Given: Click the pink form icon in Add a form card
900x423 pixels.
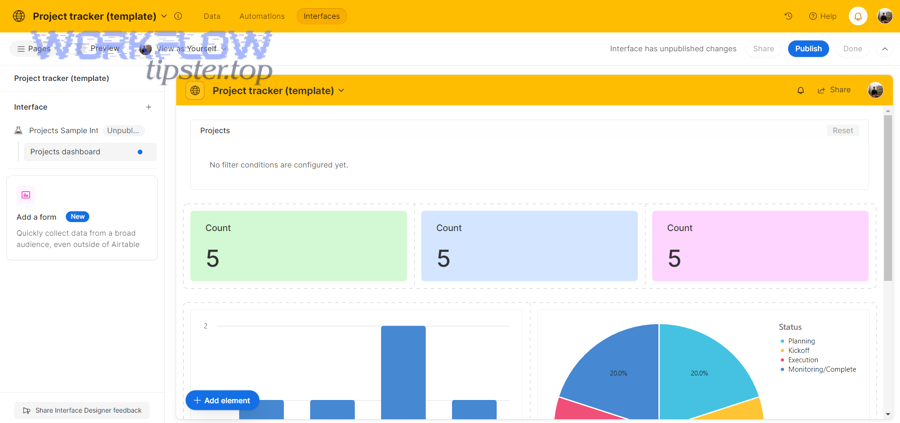Looking at the screenshot, I should coord(26,195).
